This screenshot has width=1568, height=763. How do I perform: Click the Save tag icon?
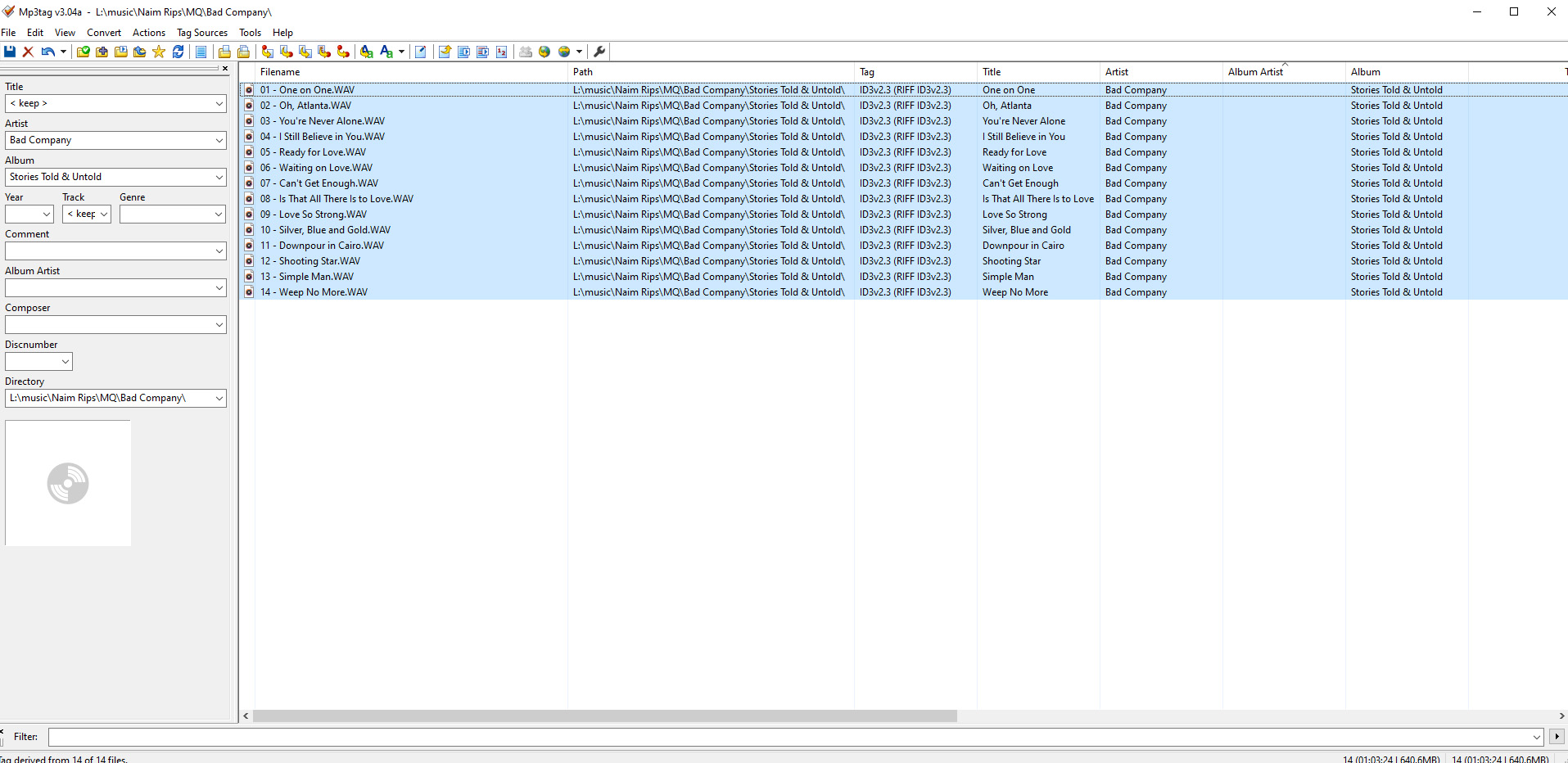tap(10, 52)
